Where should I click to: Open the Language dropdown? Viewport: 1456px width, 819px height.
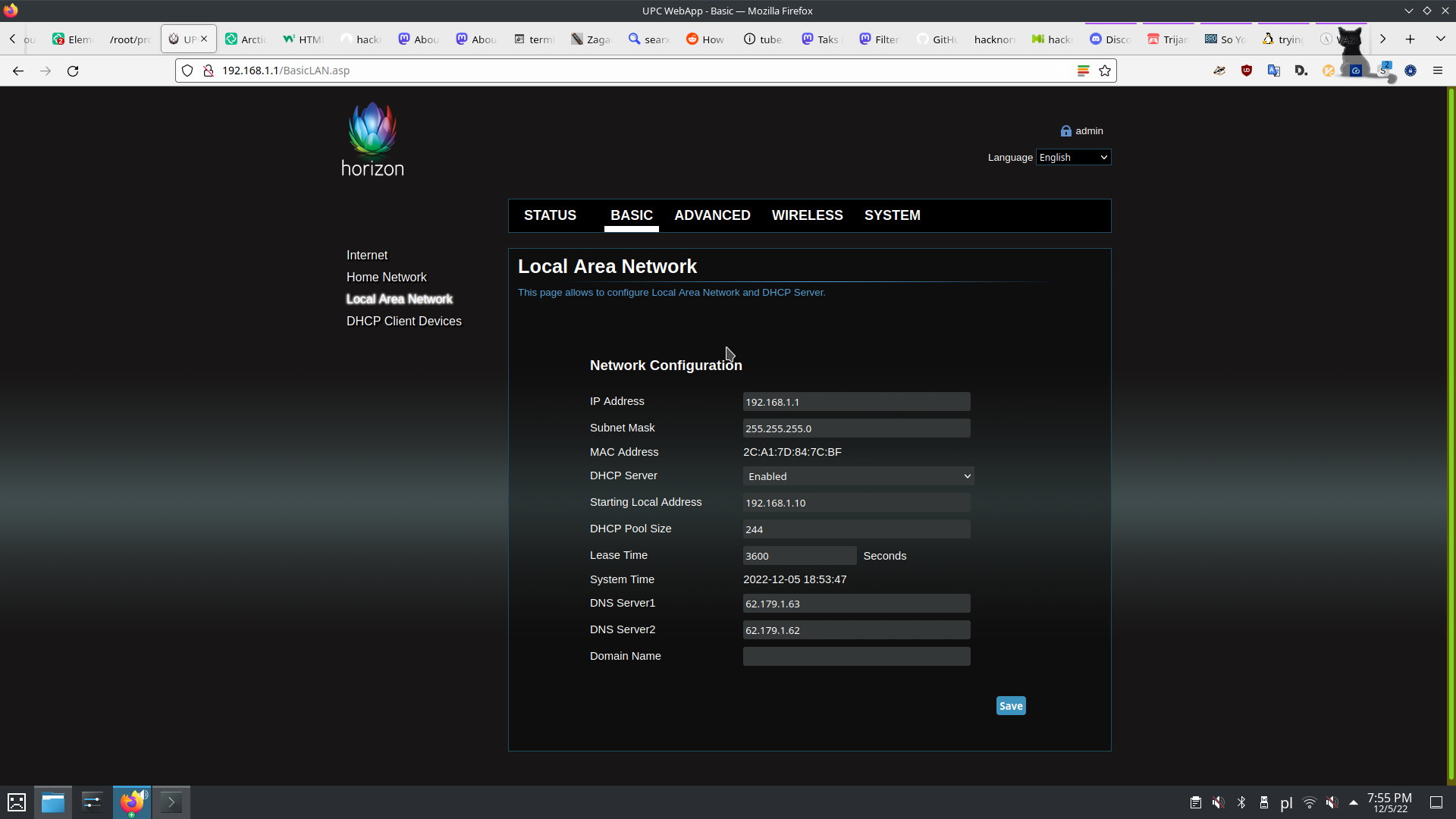pos(1074,157)
